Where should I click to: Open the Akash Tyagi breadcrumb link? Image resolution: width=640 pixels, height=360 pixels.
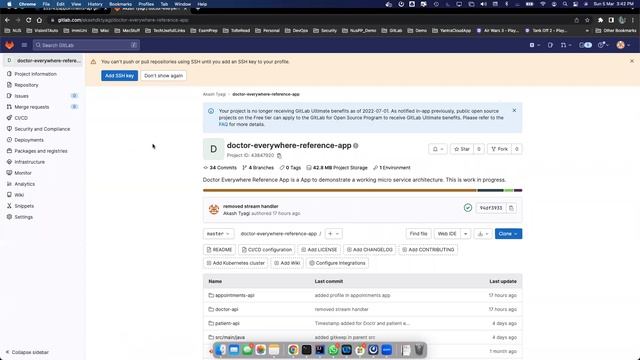click(214, 94)
